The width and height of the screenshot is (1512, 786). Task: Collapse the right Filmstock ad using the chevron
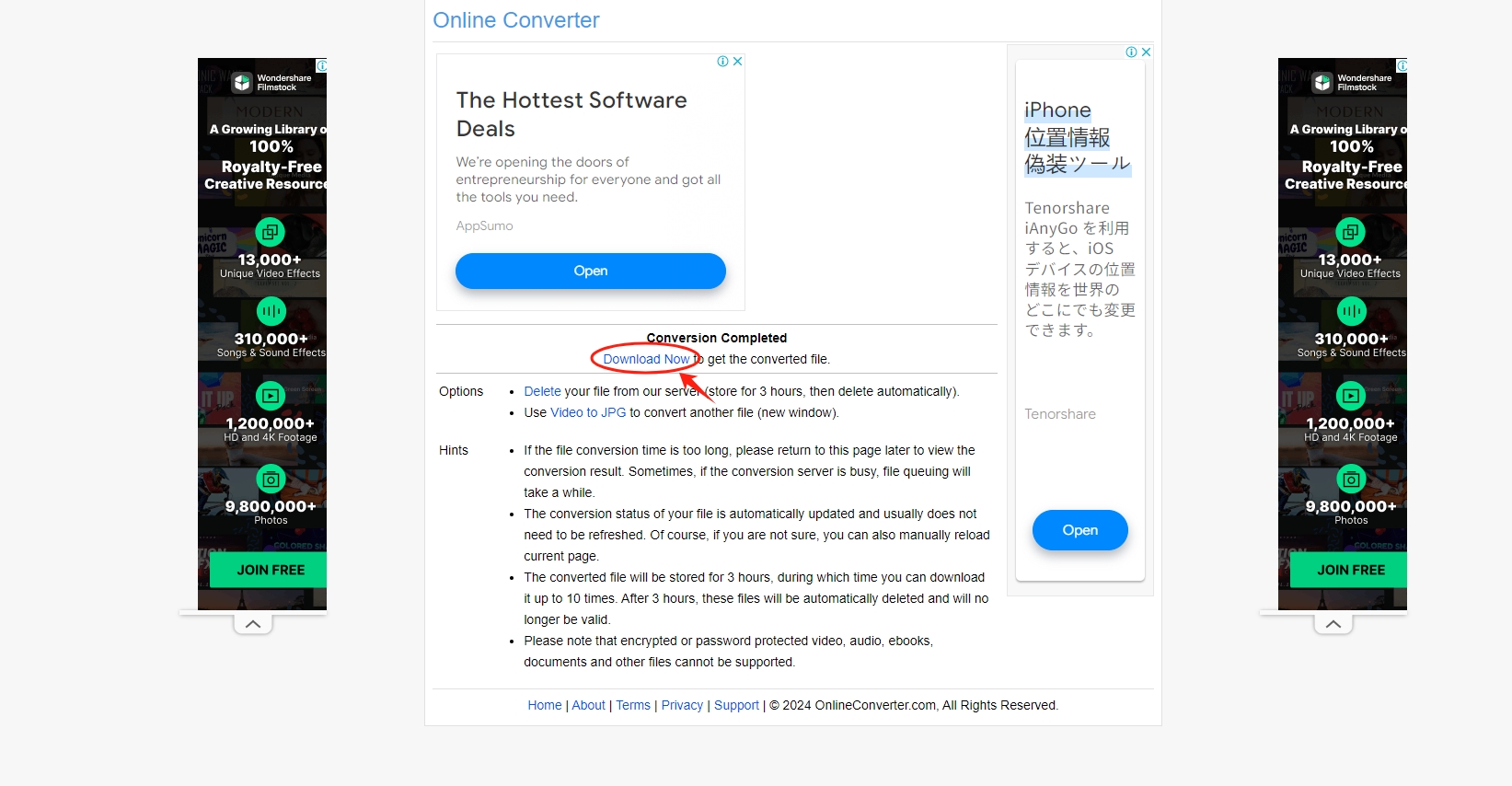(x=1333, y=624)
